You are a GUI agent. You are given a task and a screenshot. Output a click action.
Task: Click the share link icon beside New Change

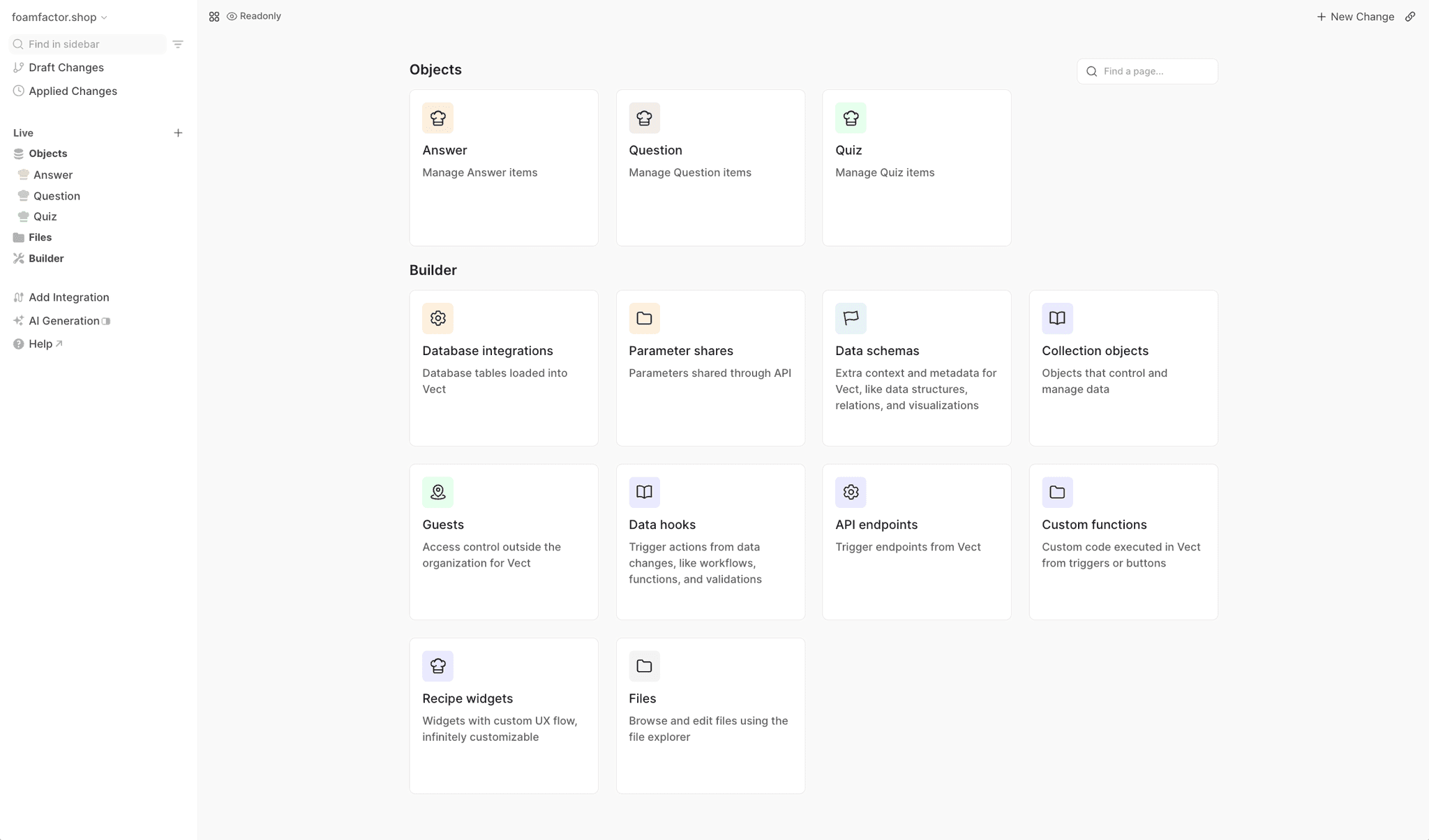pos(1410,16)
